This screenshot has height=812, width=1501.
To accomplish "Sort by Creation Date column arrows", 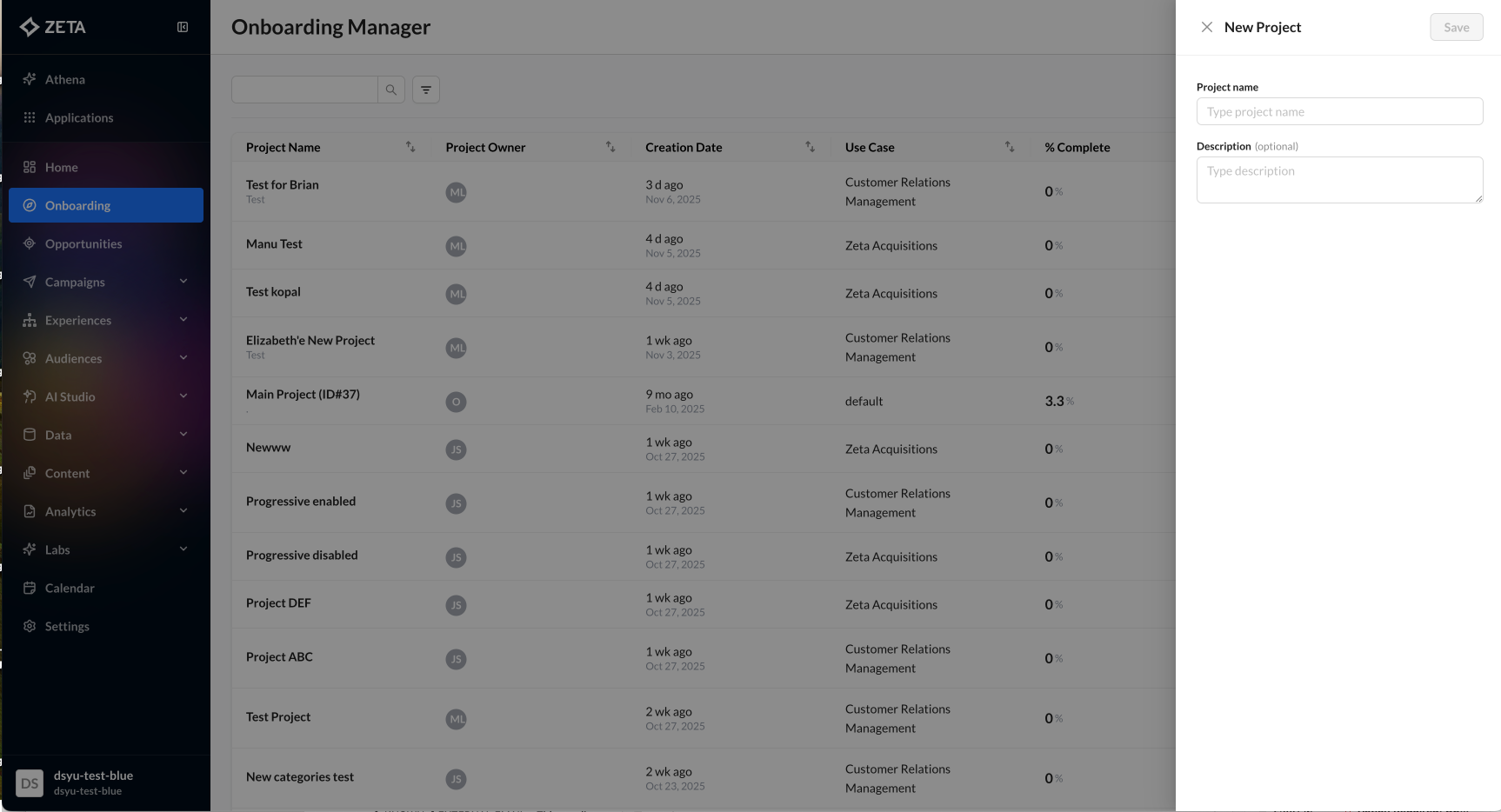I will (810, 147).
